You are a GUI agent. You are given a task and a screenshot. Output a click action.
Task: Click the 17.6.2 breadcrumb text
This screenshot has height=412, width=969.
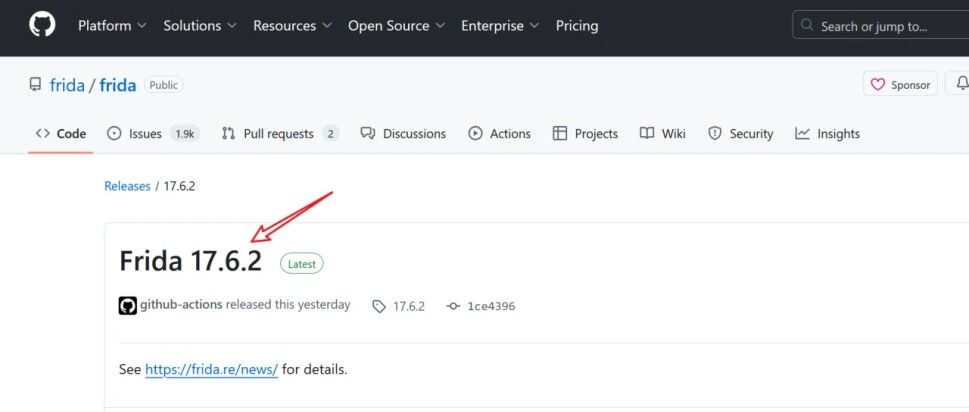179,186
